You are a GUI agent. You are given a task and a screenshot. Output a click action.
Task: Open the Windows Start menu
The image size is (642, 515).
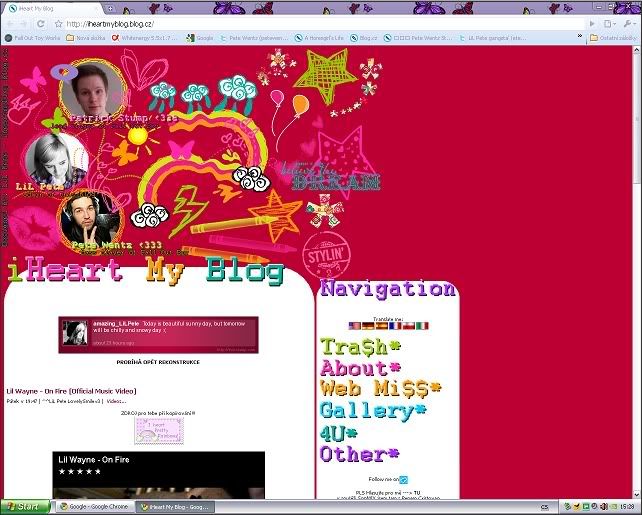[x=23, y=506]
